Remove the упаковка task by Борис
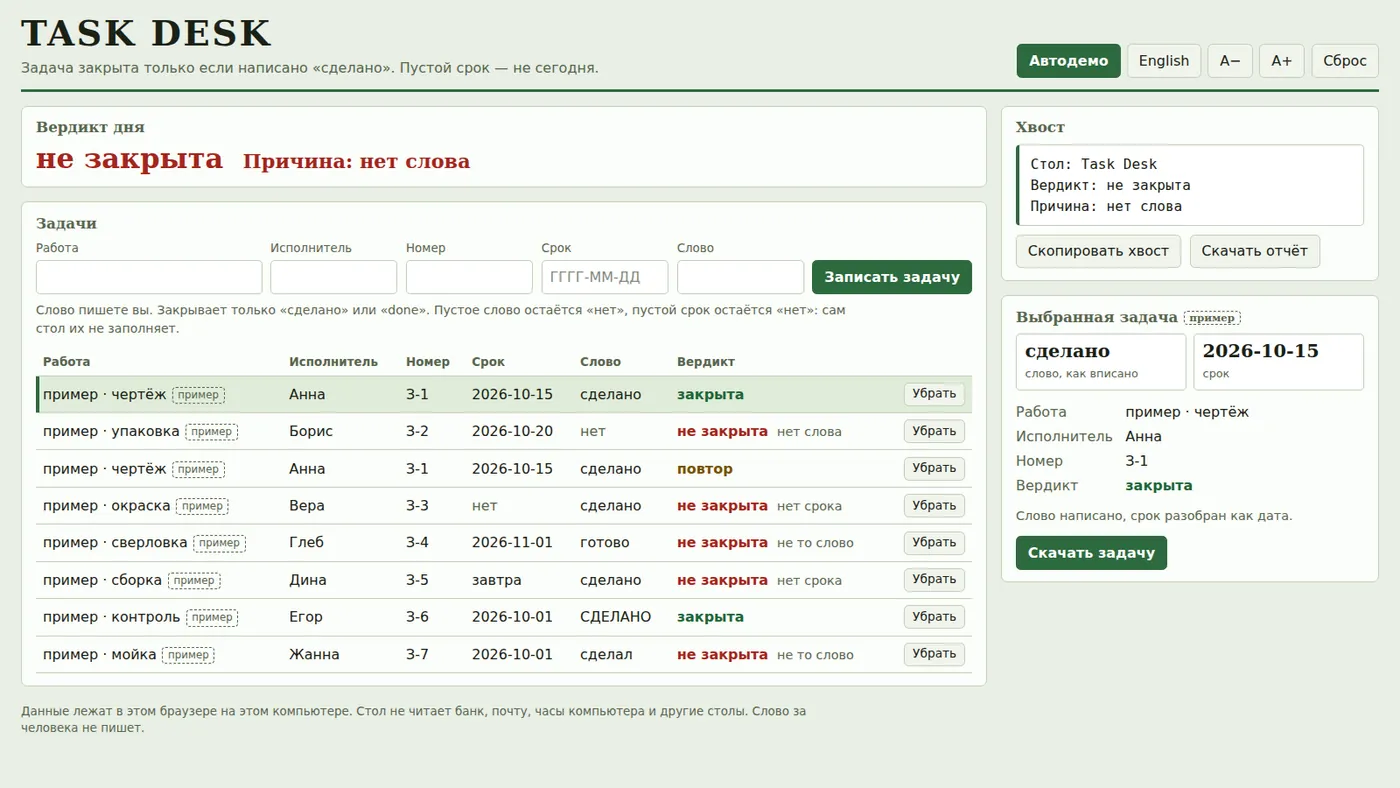 coord(934,431)
